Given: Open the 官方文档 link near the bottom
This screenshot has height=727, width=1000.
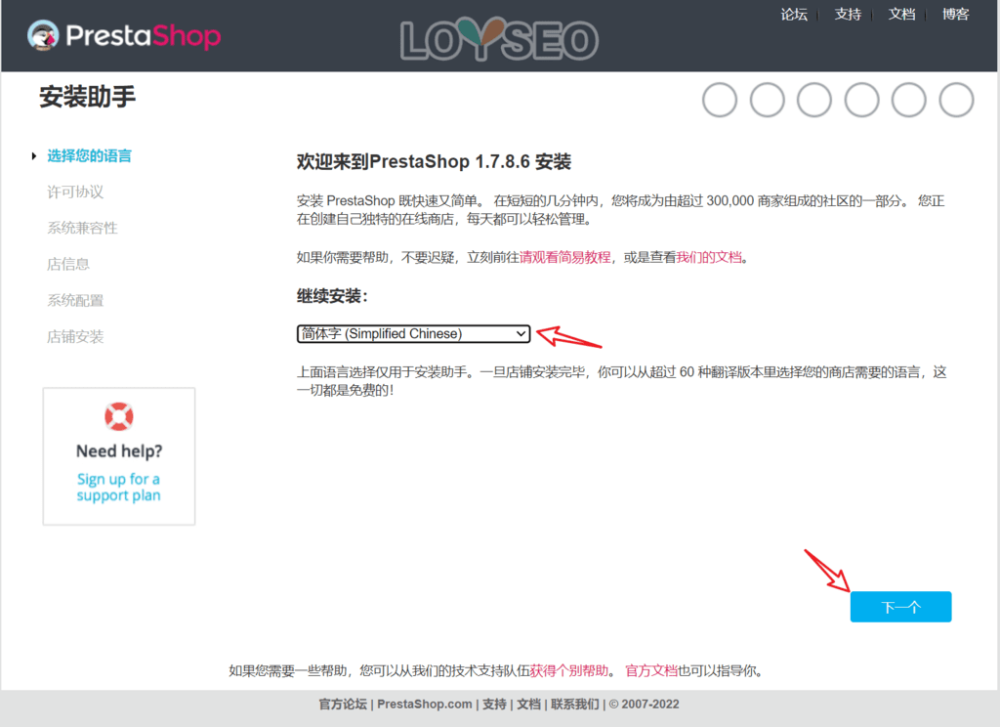Looking at the screenshot, I should click(651, 670).
